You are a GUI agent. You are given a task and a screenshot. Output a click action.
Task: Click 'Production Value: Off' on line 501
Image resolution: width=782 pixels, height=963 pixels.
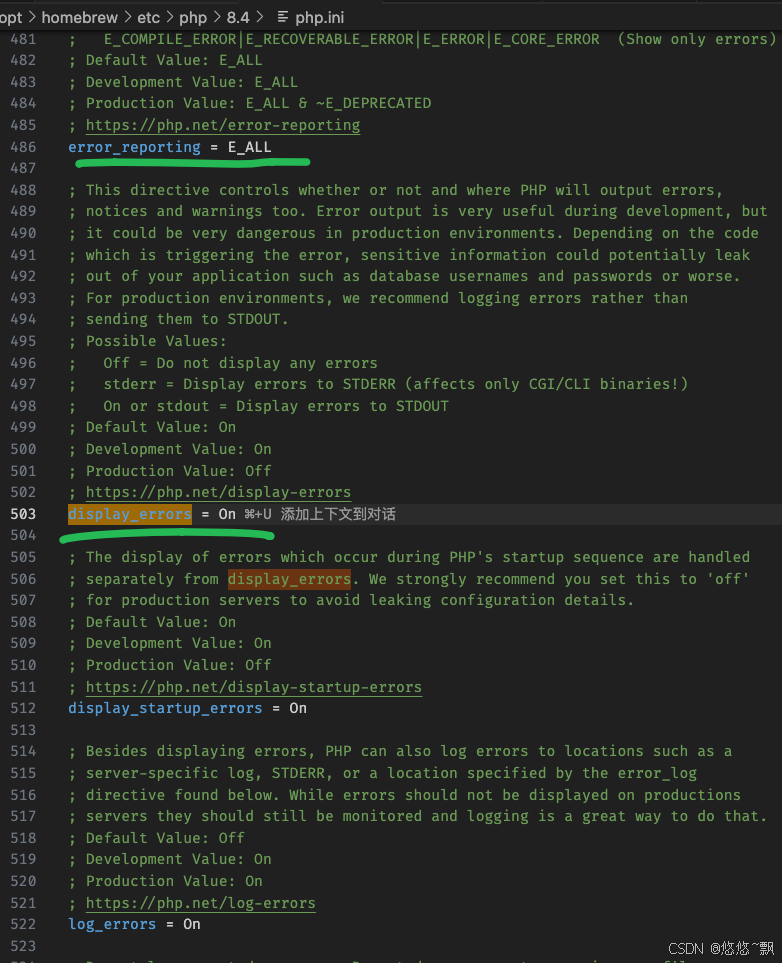[x=178, y=471]
